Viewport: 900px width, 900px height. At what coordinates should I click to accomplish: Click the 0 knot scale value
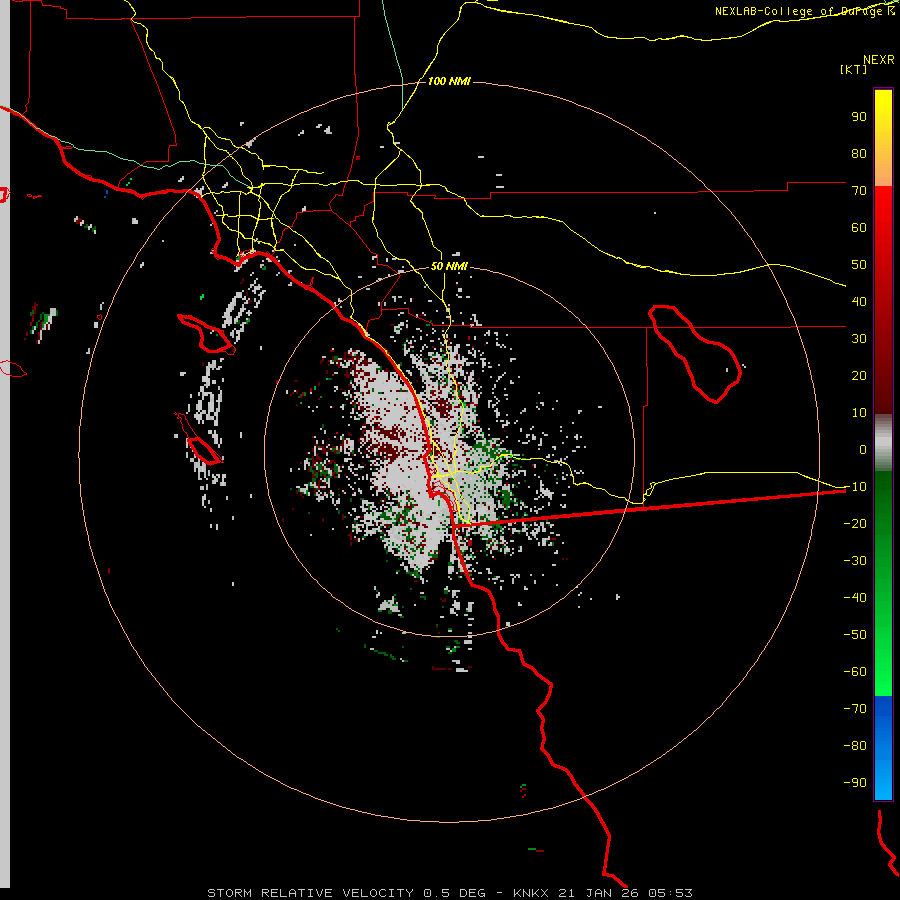863,449
